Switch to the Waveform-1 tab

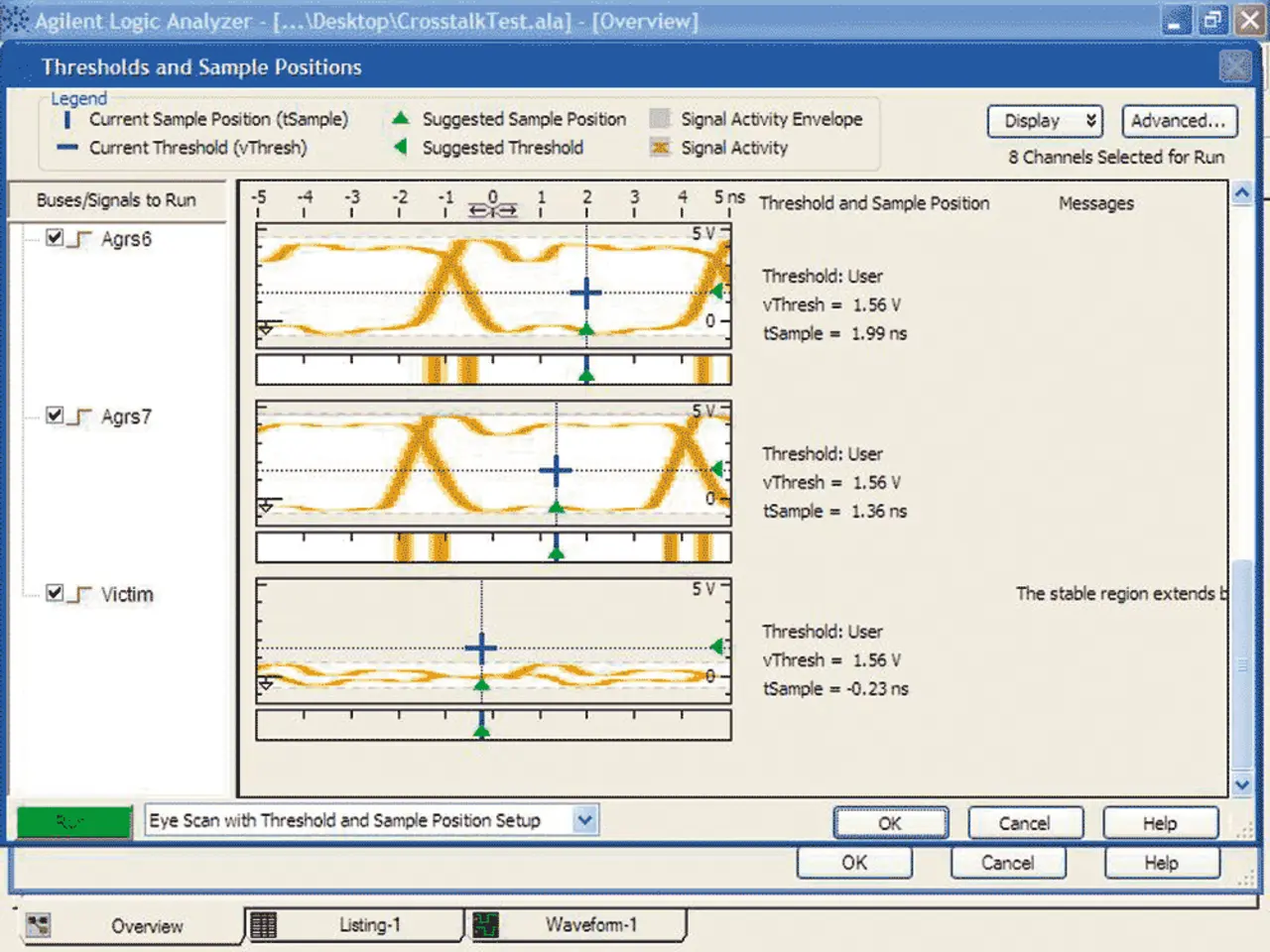coord(590,925)
